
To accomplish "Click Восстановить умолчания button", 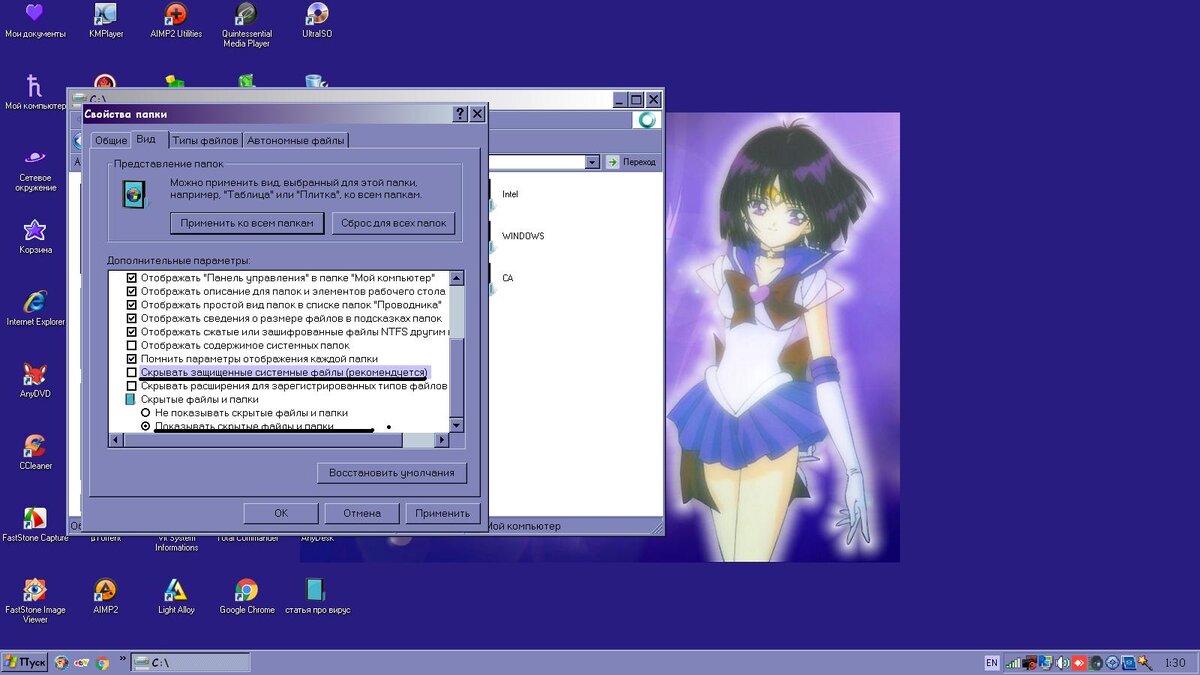I will pyautogui.click(x=392, y=473).
